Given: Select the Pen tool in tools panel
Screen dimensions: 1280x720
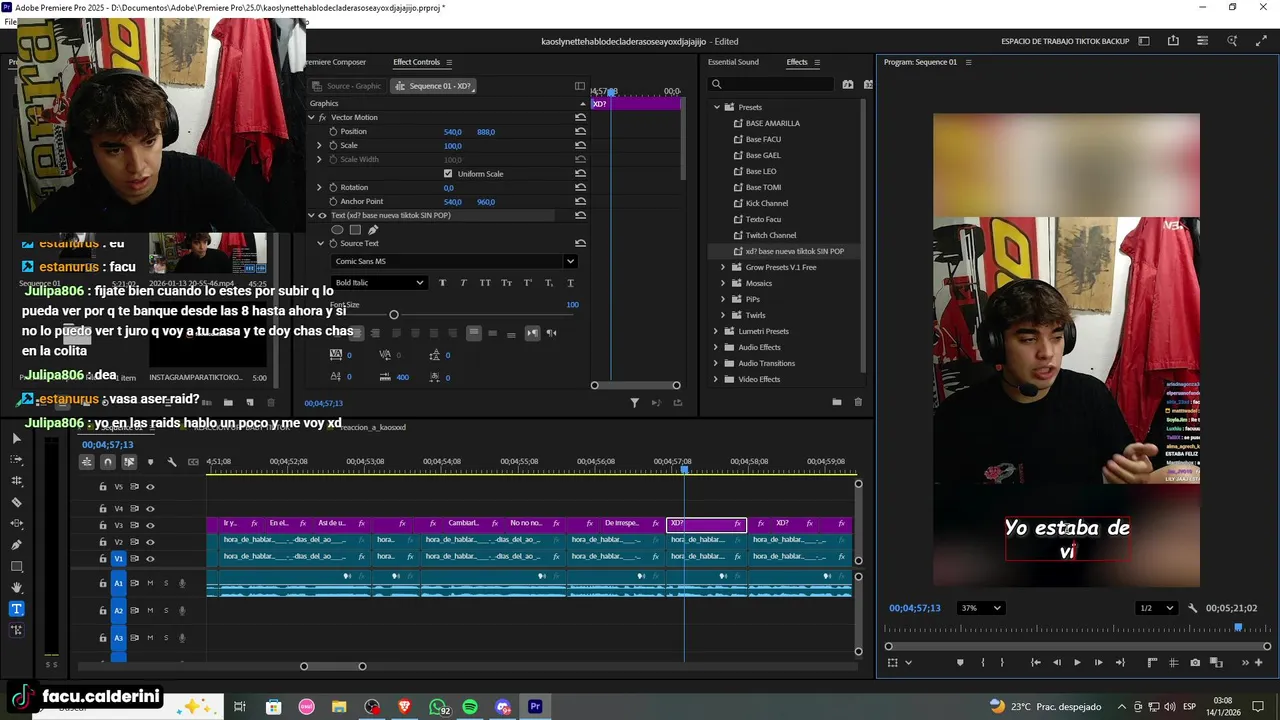Looking at the screenshot, I should point(16,545).
